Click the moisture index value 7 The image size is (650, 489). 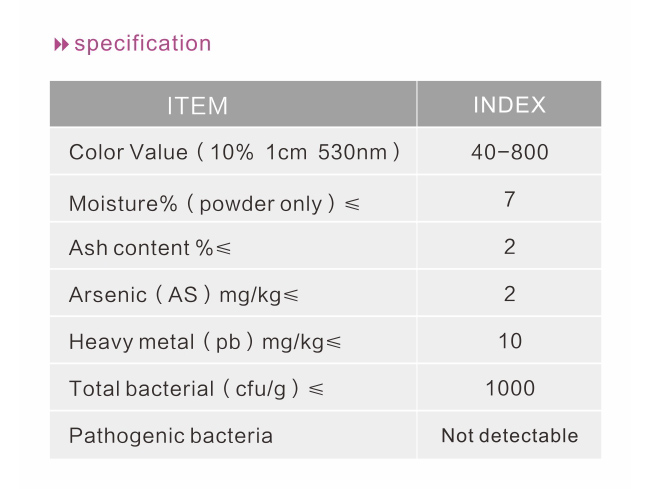pos(509,199)
